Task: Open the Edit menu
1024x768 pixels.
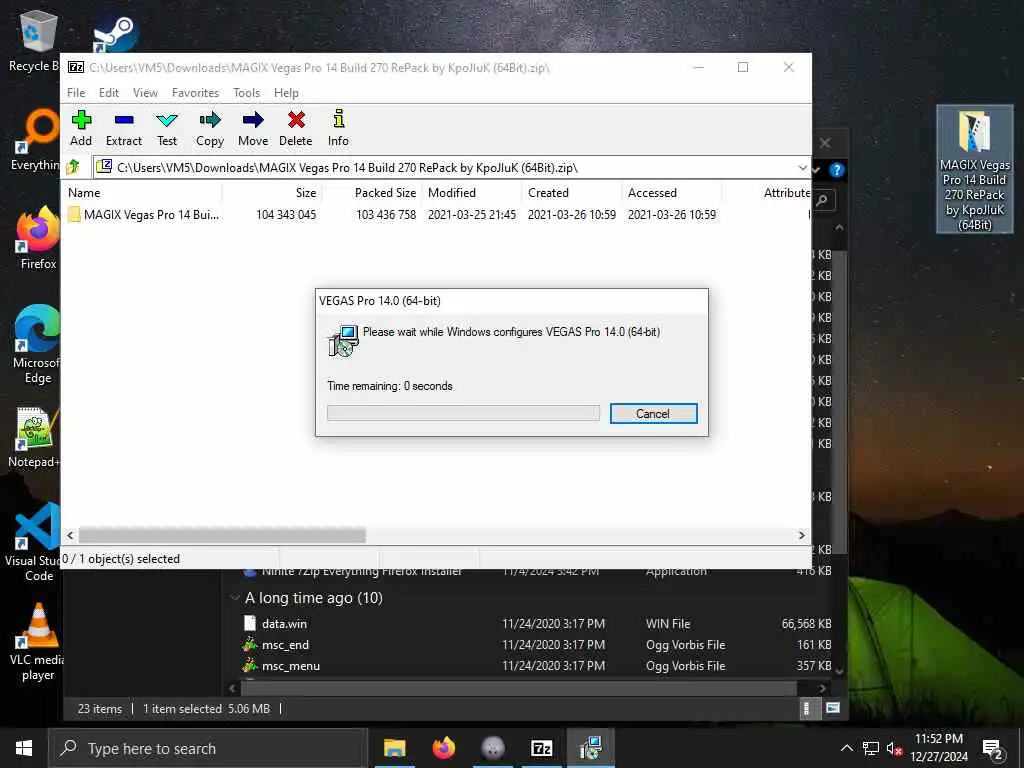Action: point(108,93)
